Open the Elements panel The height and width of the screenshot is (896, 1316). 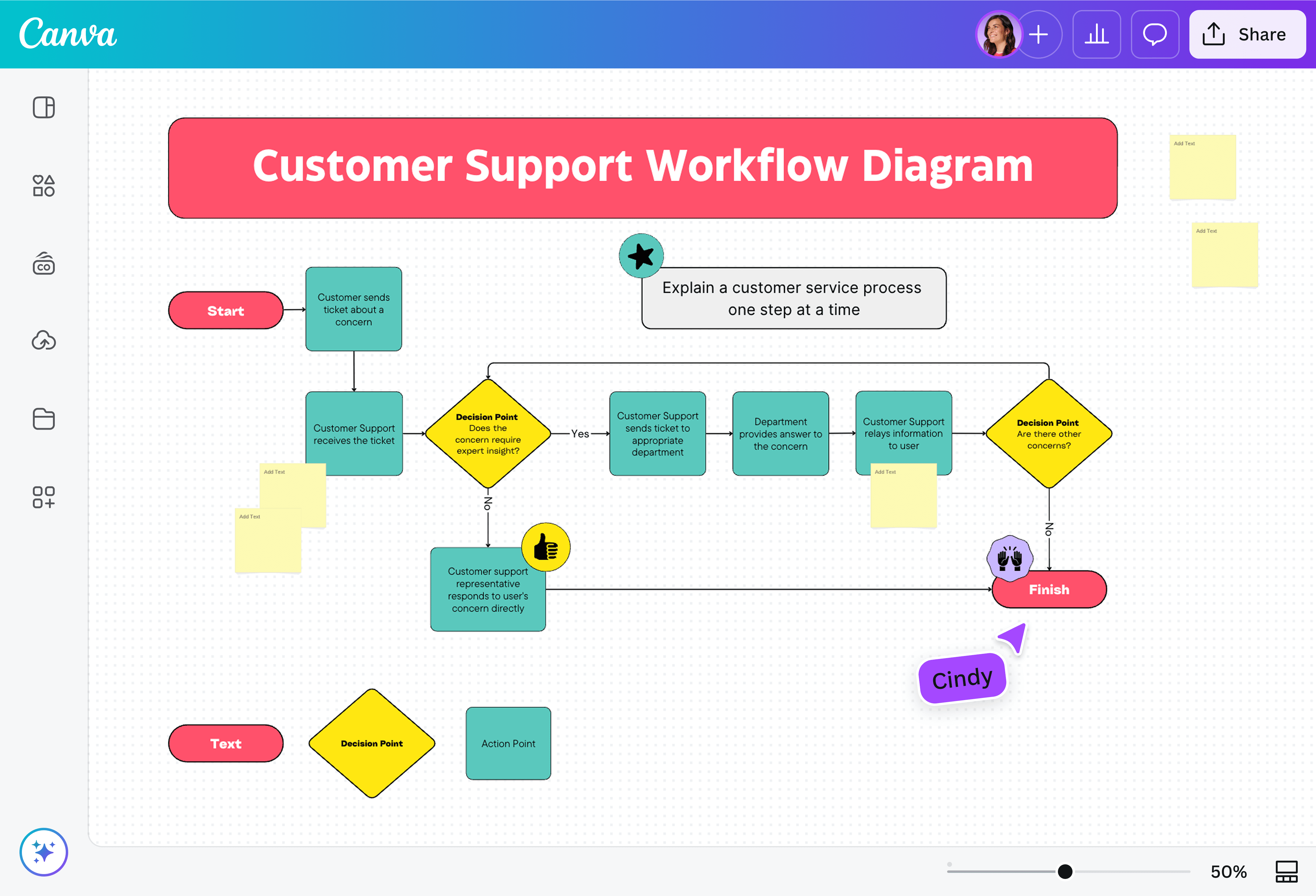(44, 186)
